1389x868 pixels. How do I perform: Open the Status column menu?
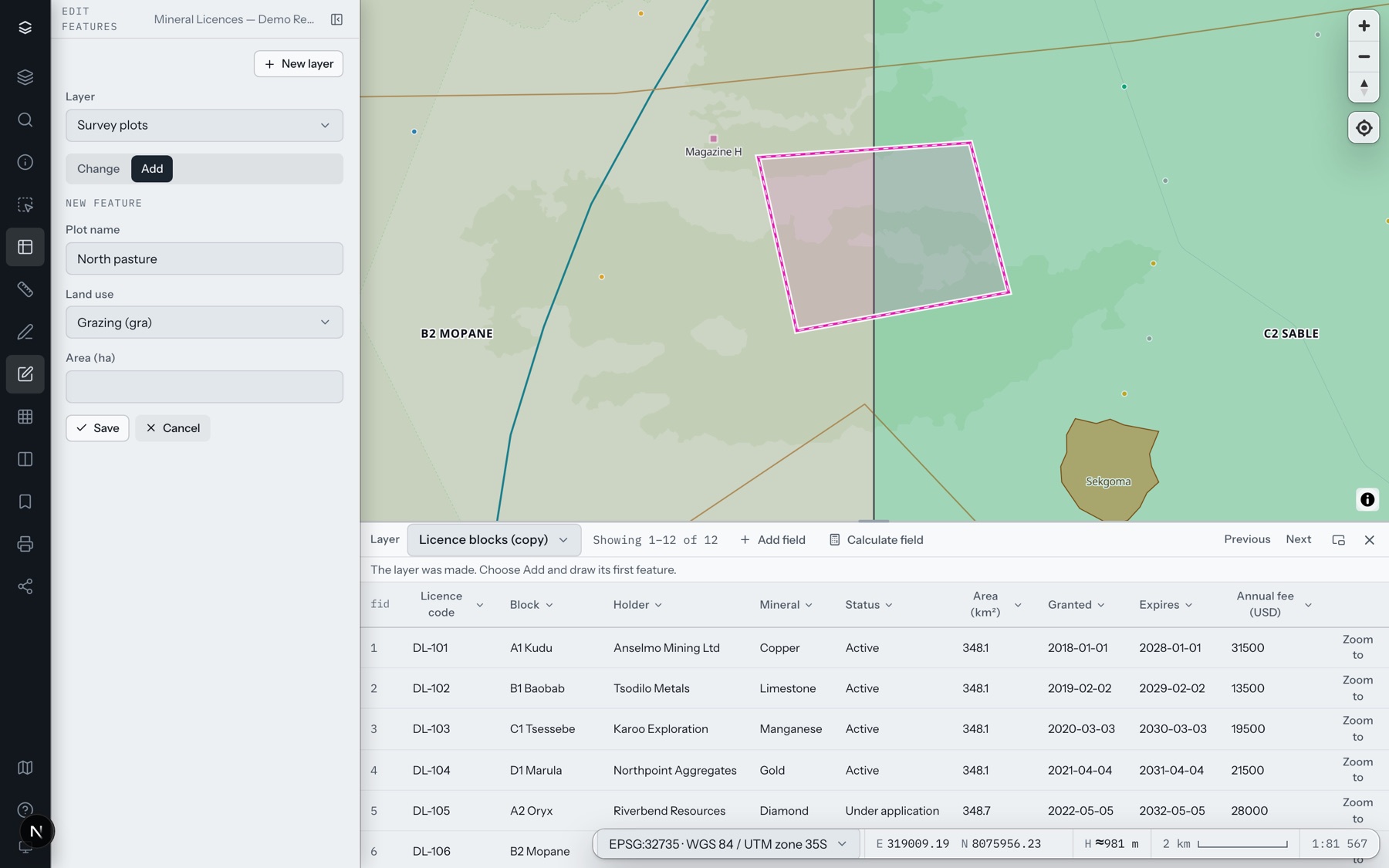tap(888, 606)
